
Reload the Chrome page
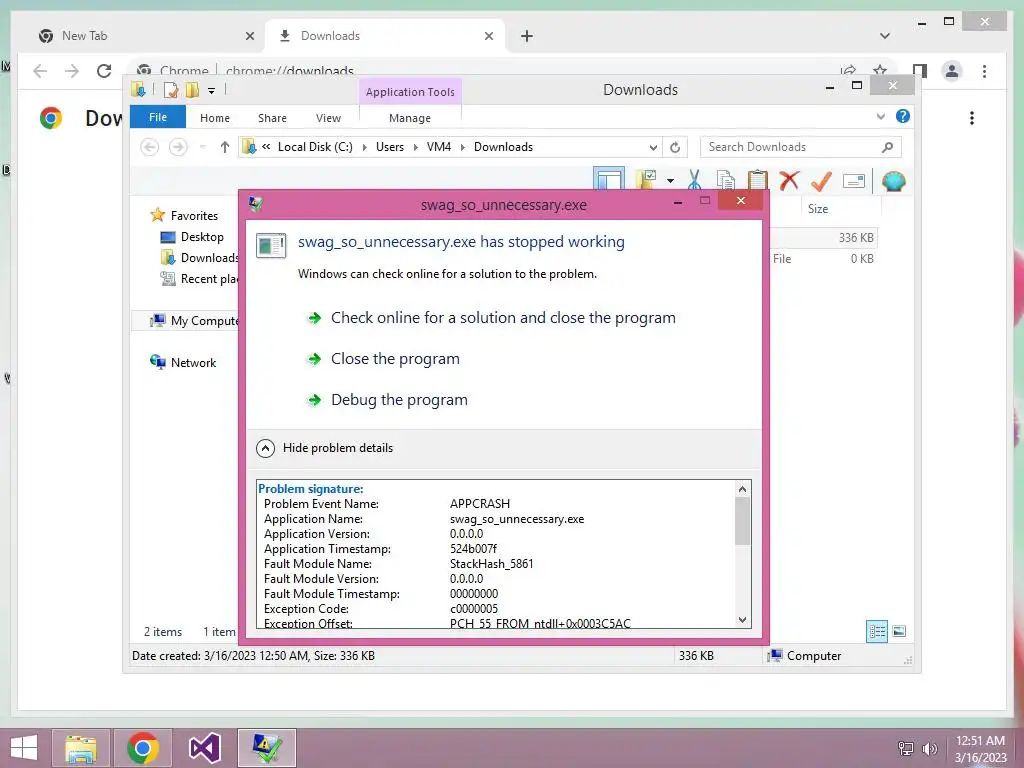pyautogui.click(x=104, y=71)
